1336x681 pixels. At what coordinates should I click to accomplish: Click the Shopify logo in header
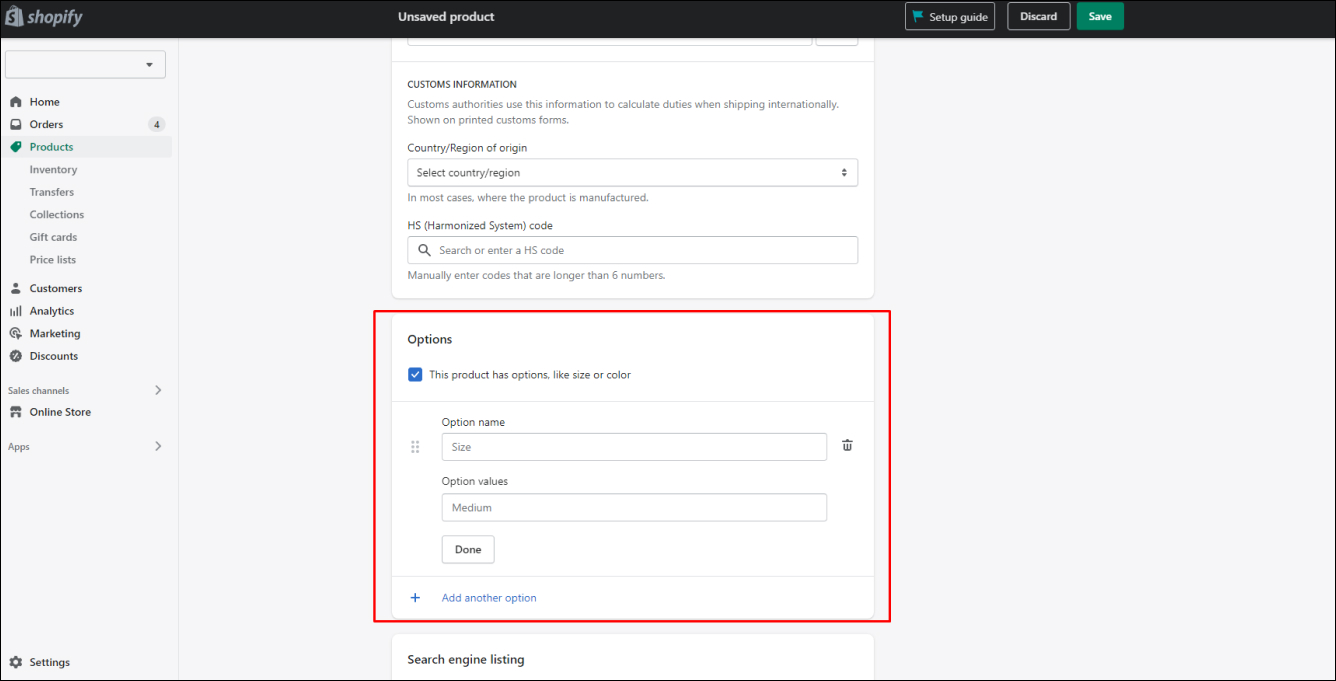[x=44, y=17]
